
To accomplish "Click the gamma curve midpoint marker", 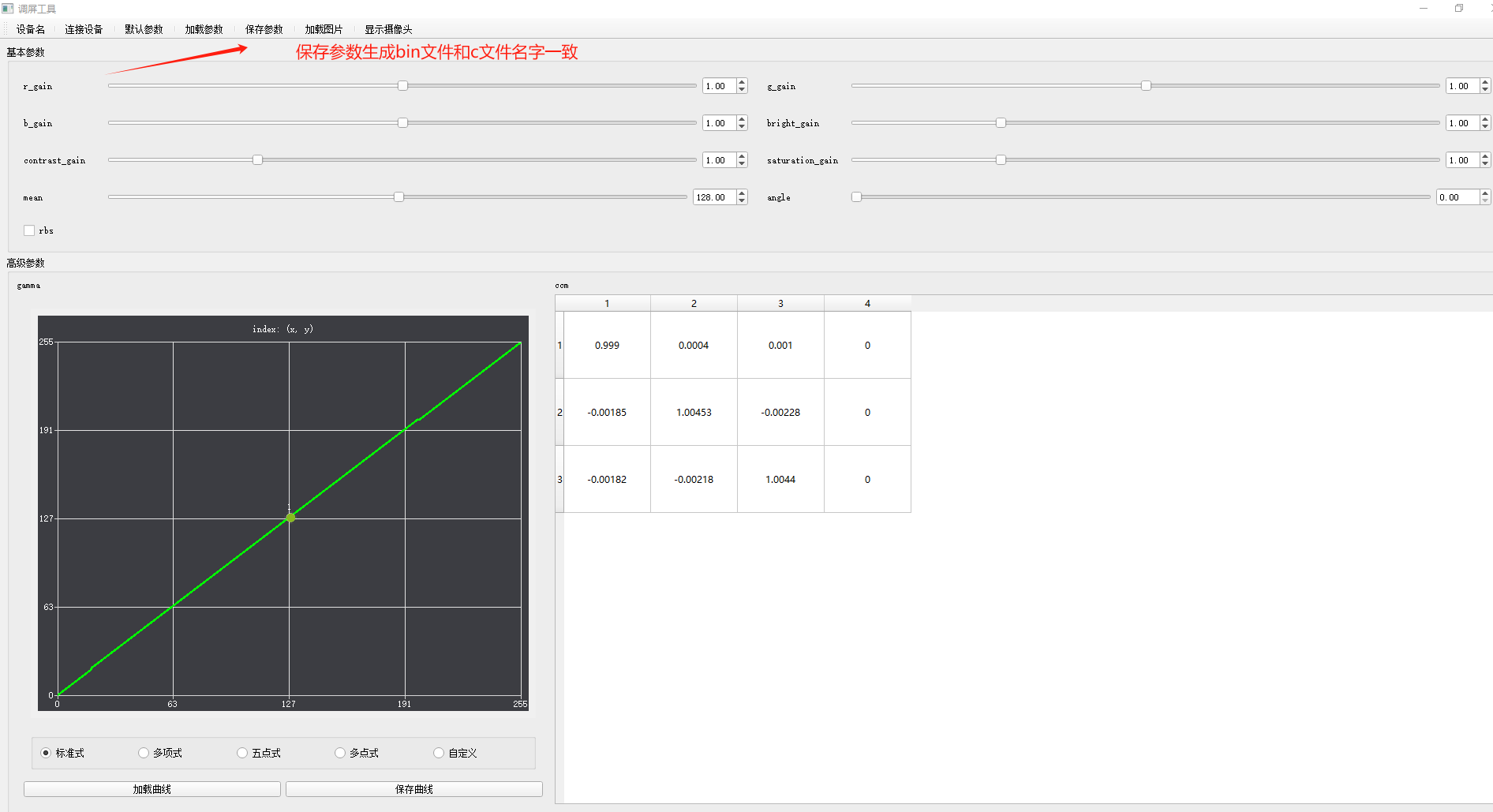I will (x=290, y=518).
